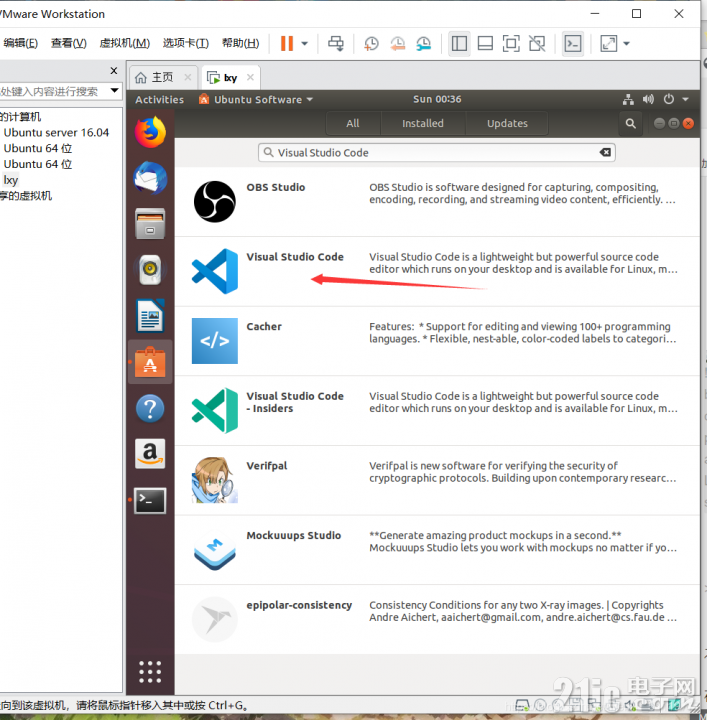This screenshot has width=707, height=720.
Task: Pause the virtual machine
Action: pos(286,44)
